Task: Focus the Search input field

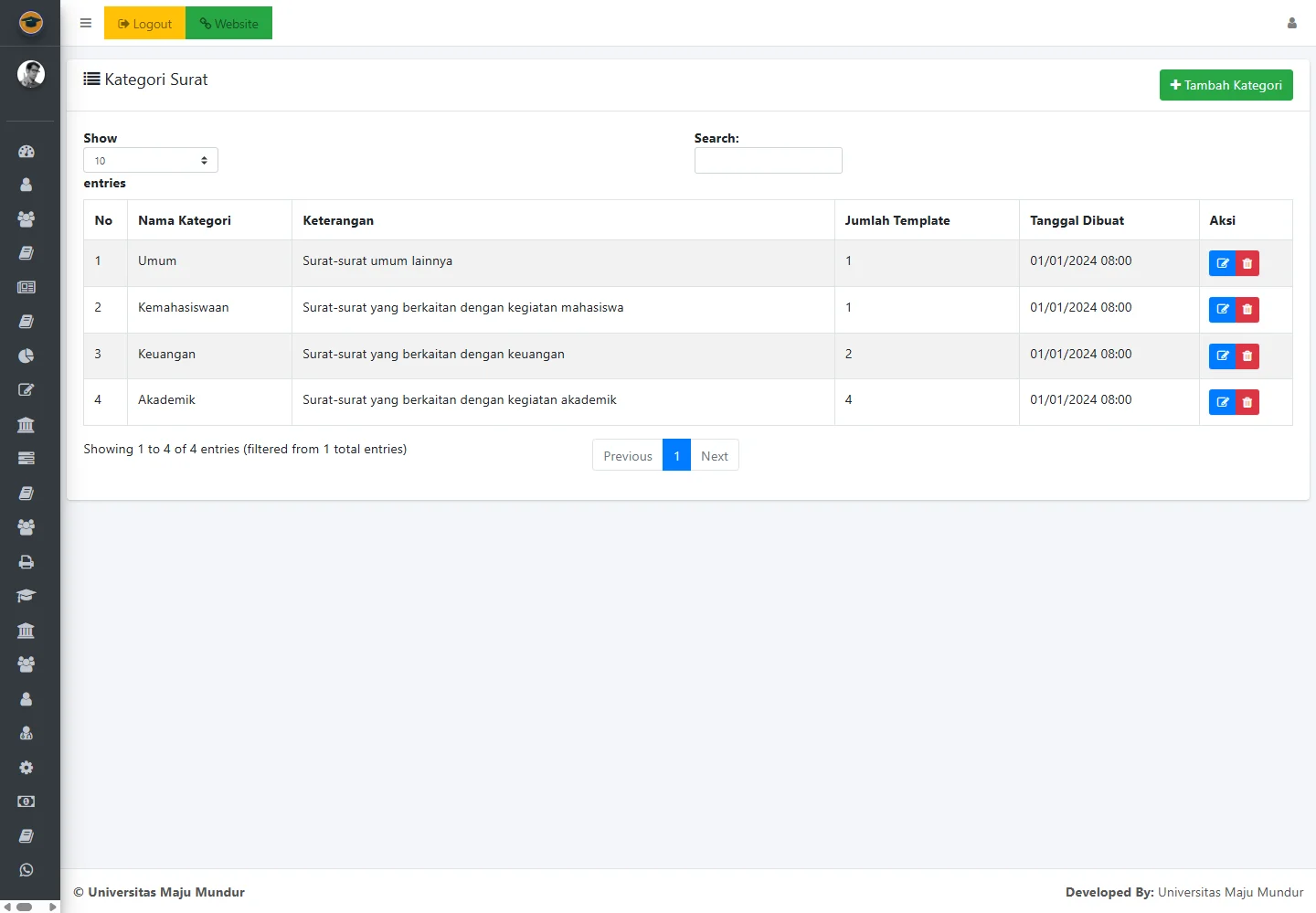Action: click(768, 161)
